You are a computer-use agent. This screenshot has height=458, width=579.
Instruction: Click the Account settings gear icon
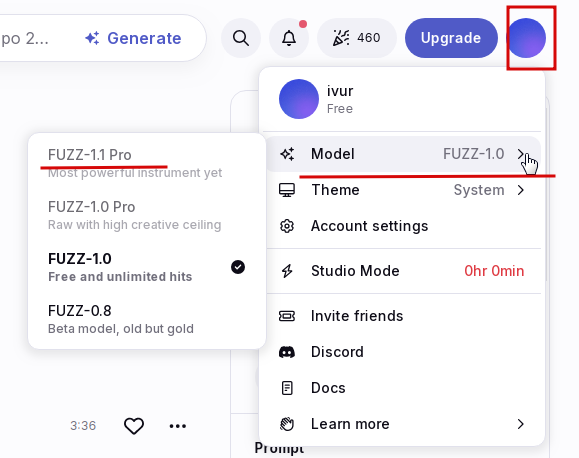click(x=287, y=226)
